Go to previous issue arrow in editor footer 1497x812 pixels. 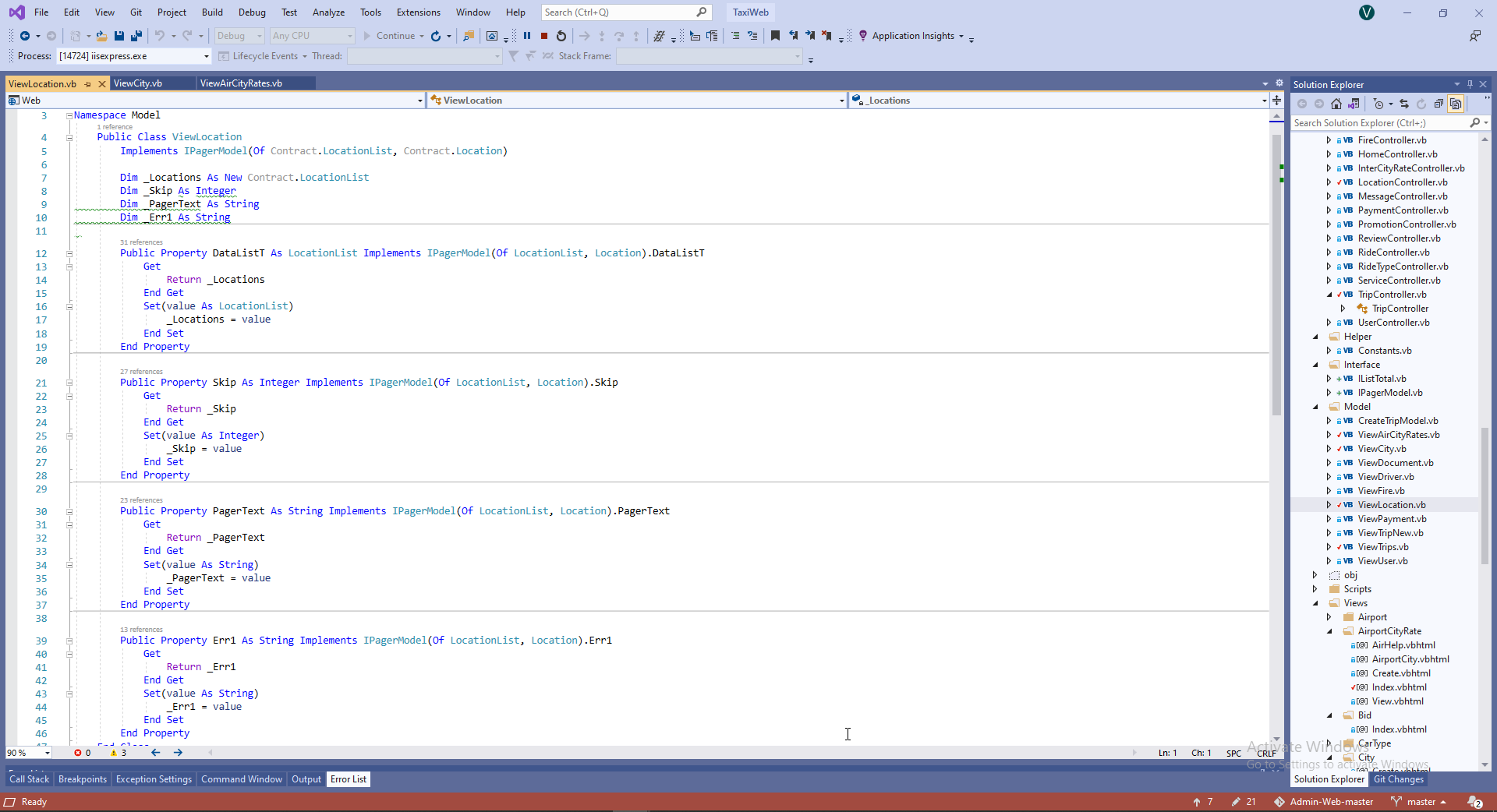pyautogui.click(x=156, y=753)
